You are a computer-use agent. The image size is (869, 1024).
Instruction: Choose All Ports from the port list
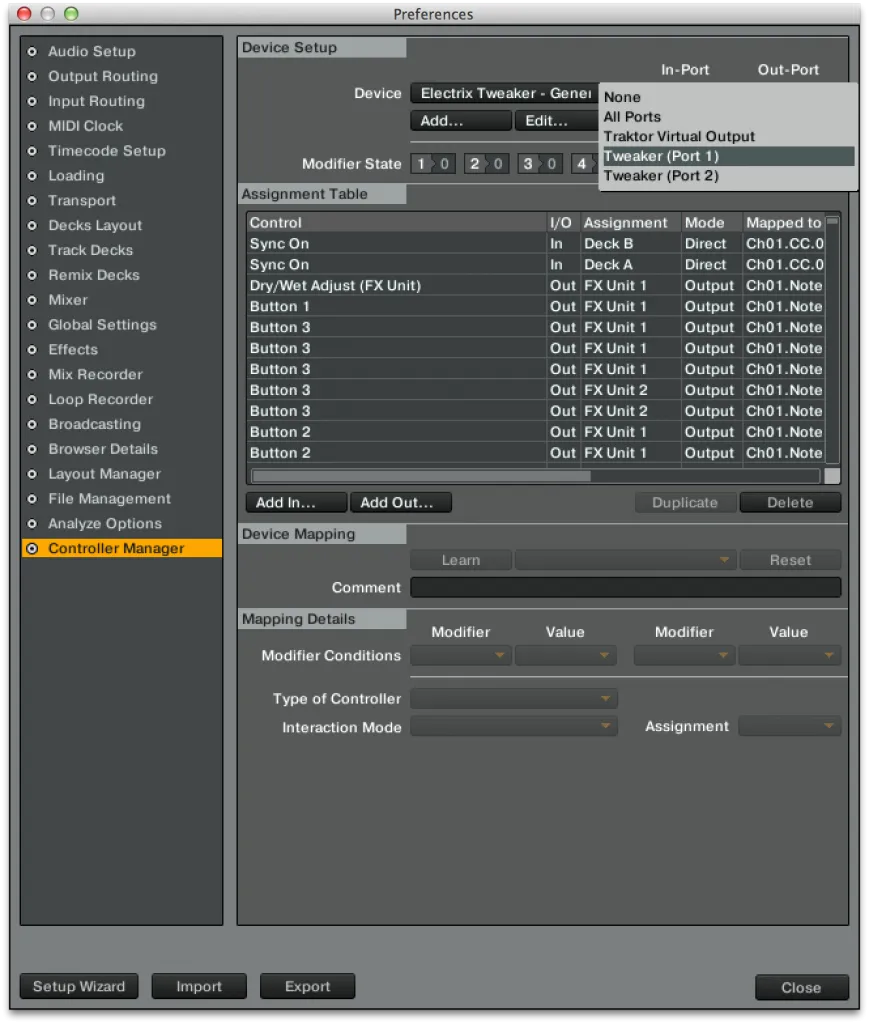click(727, 117)
